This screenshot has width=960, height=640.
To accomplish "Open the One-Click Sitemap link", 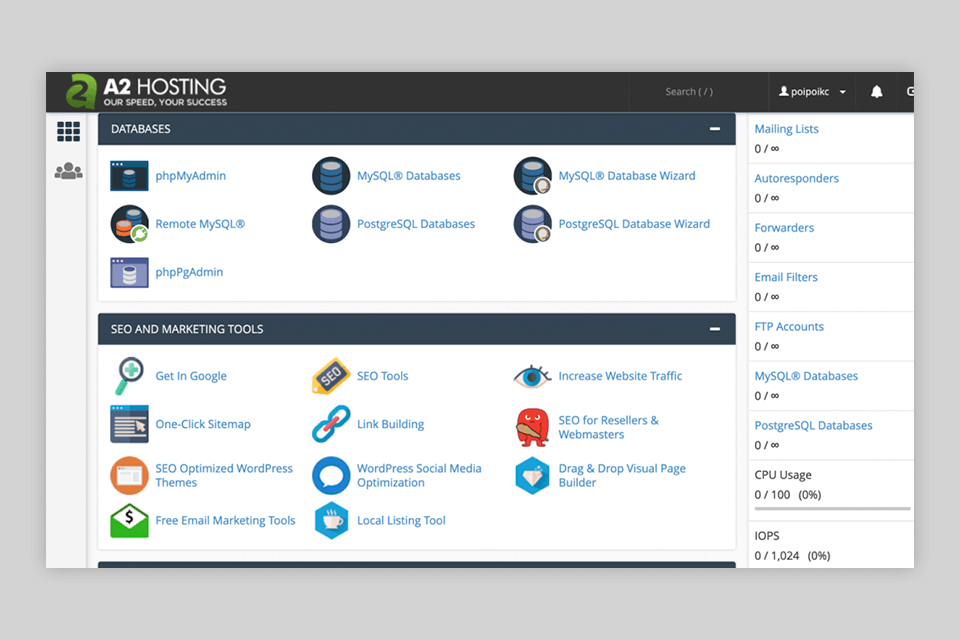I will (203, 424).
